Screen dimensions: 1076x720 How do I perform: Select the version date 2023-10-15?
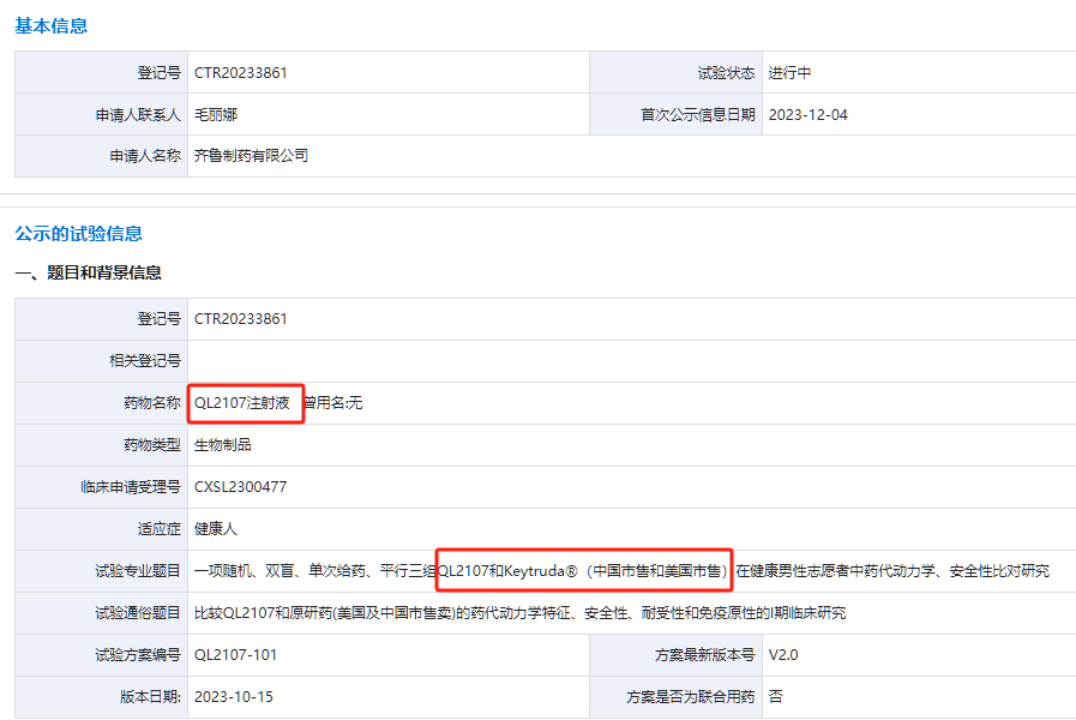[233, 697]
